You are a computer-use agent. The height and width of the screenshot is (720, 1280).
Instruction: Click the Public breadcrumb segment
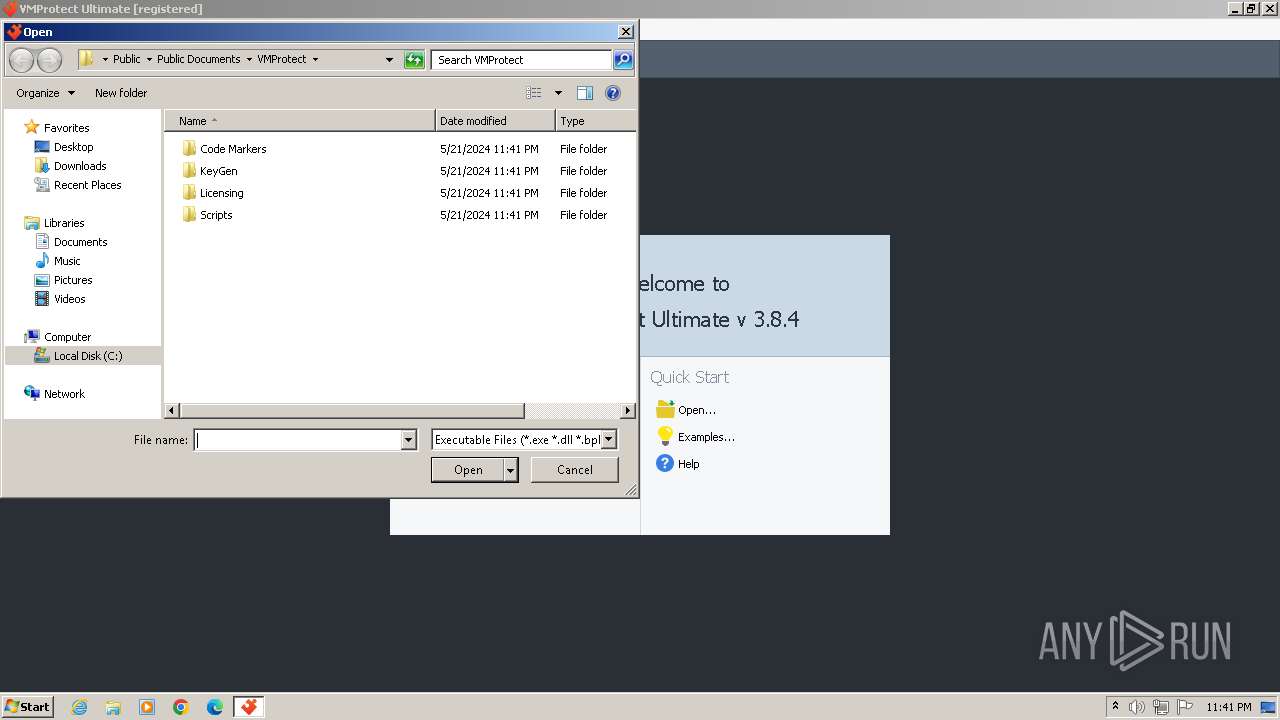[126, 59]
